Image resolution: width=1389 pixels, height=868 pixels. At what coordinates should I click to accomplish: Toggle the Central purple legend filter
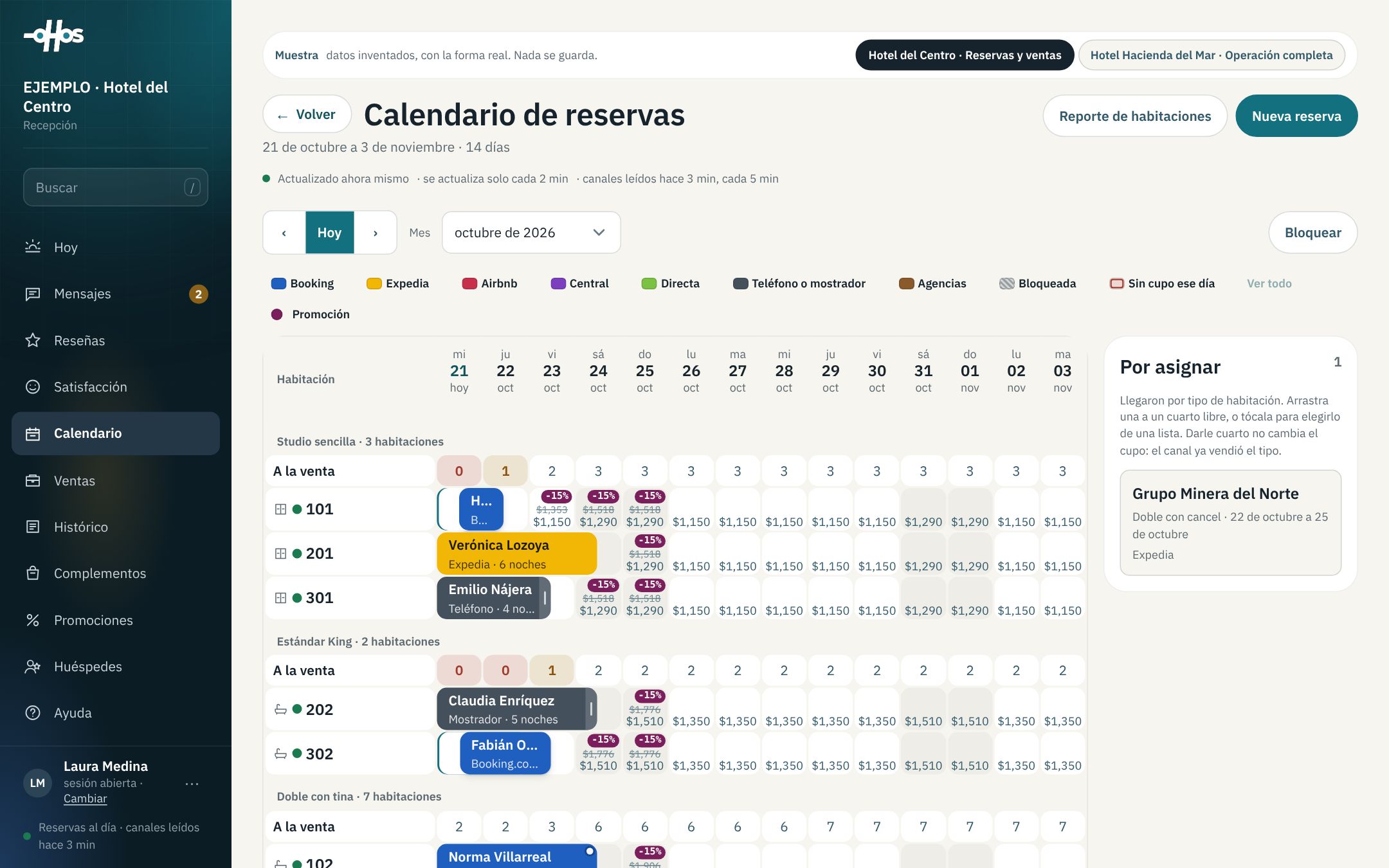pyautogui.click(x=579, y=284)
